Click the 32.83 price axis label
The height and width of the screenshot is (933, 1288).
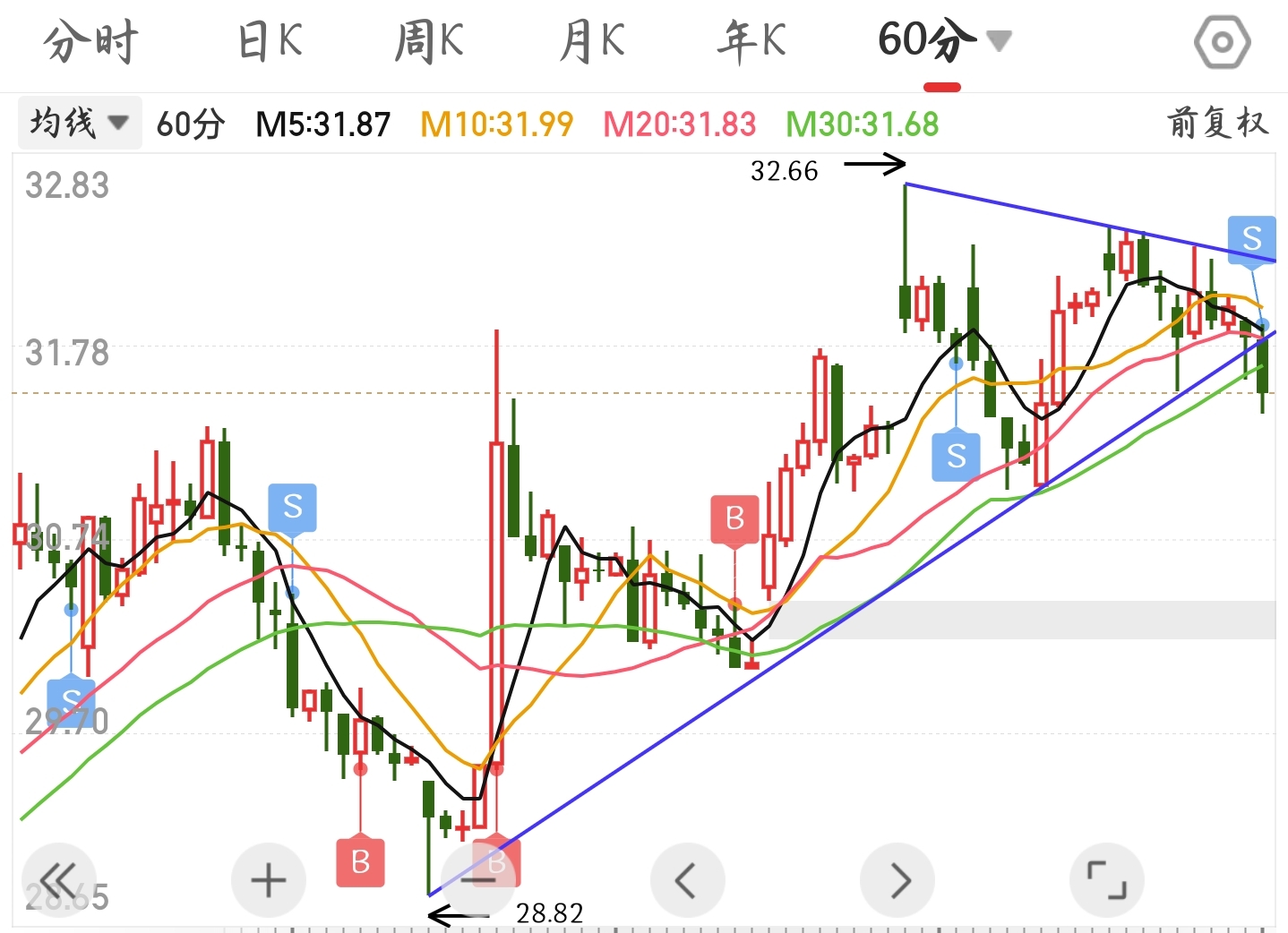tap(67, 185)
